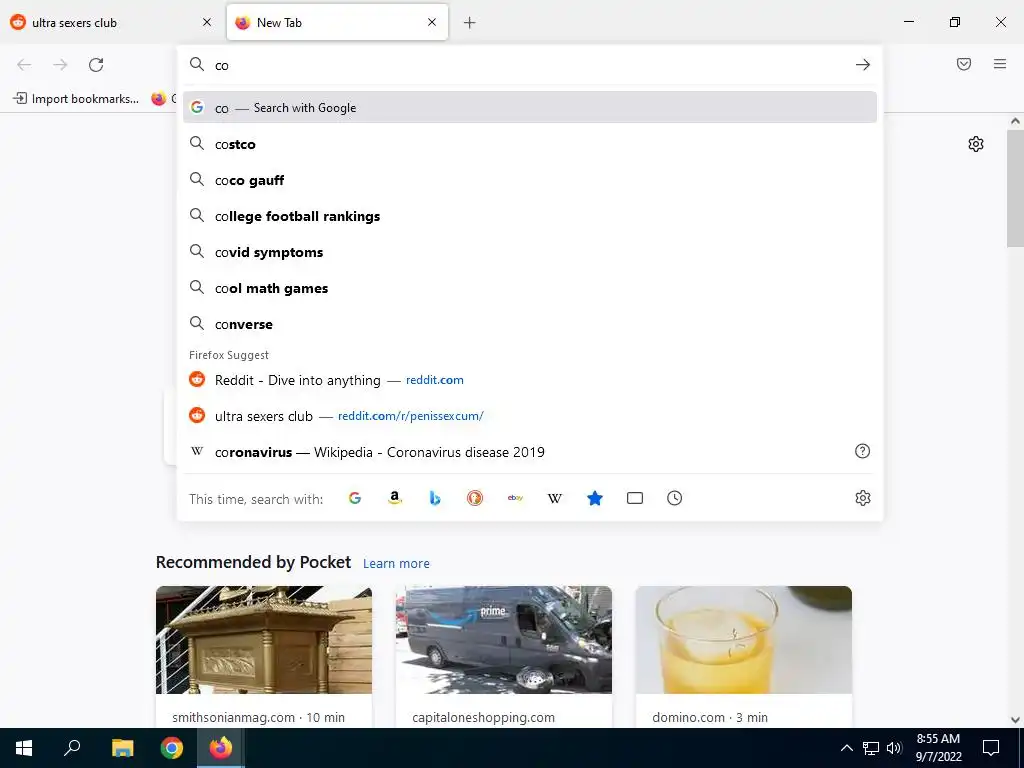Open capitaloneshopping.com Prime van thumbnail

click(504, 640)
